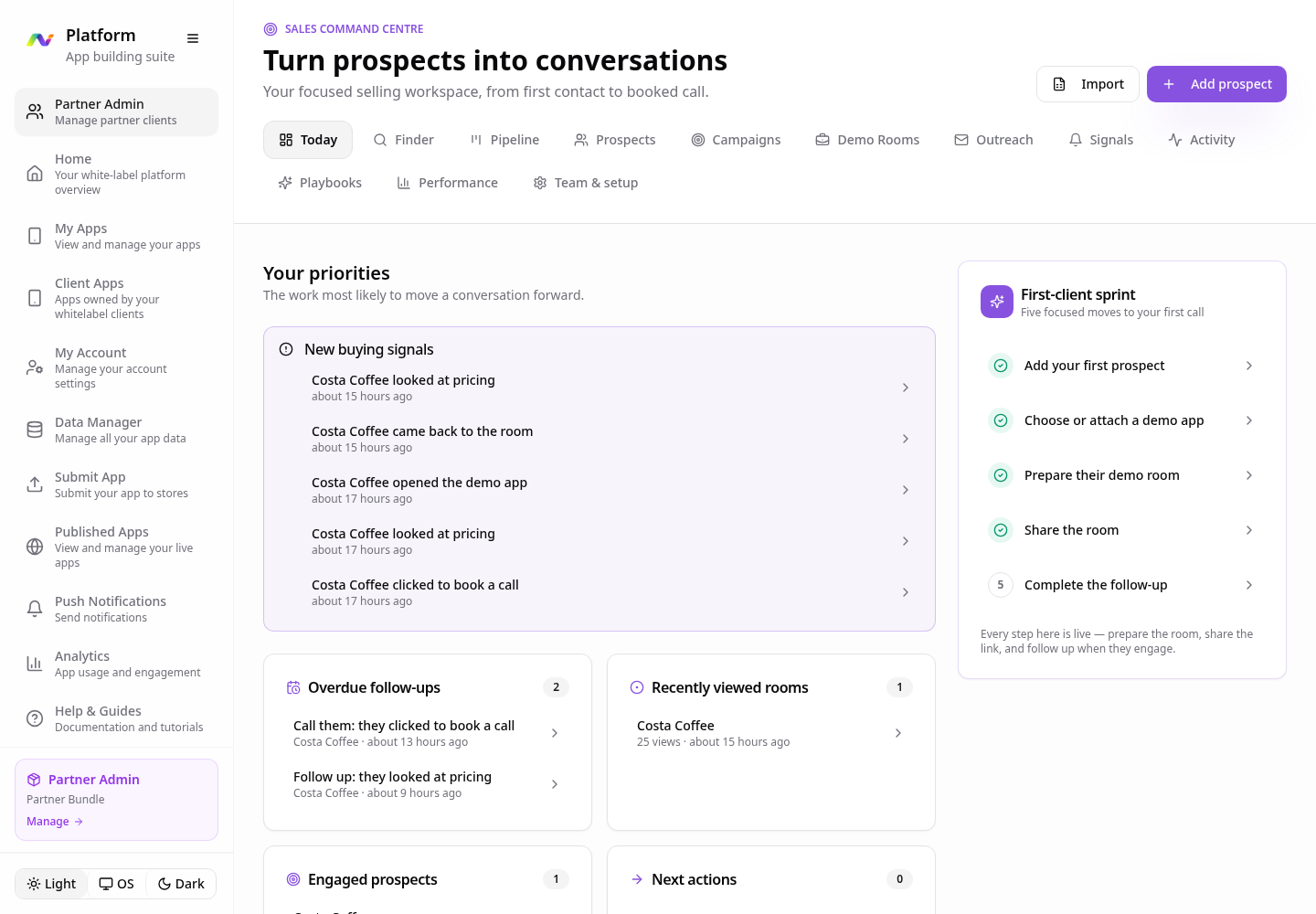Click the Add prospect button

(1216, 84)
